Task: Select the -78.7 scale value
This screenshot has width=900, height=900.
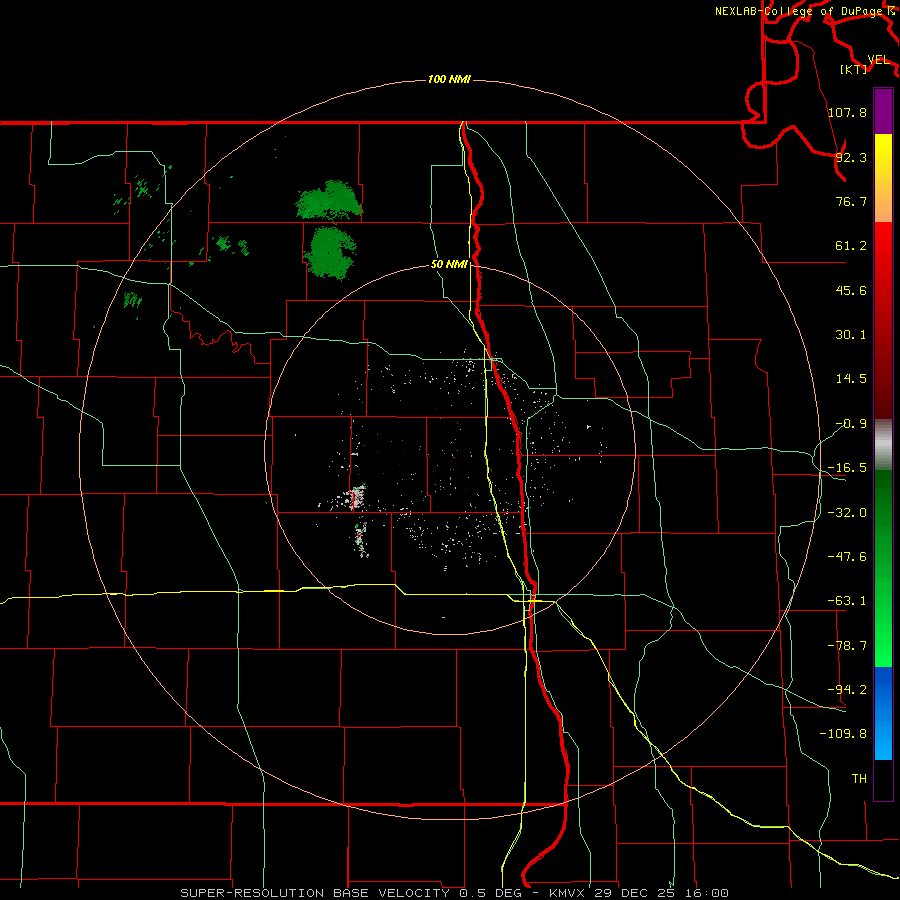Action: tap(847, 646)
